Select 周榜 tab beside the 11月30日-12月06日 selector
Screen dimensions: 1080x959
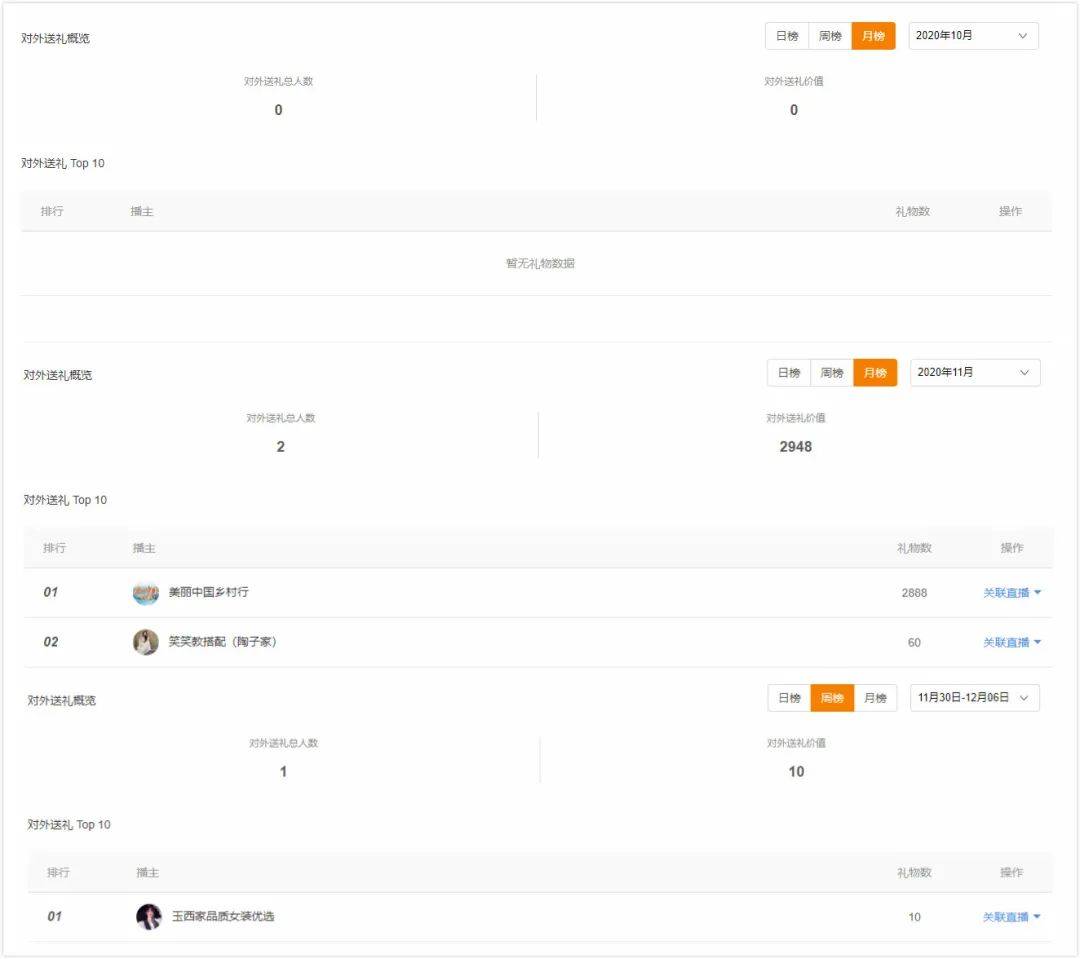832,698
